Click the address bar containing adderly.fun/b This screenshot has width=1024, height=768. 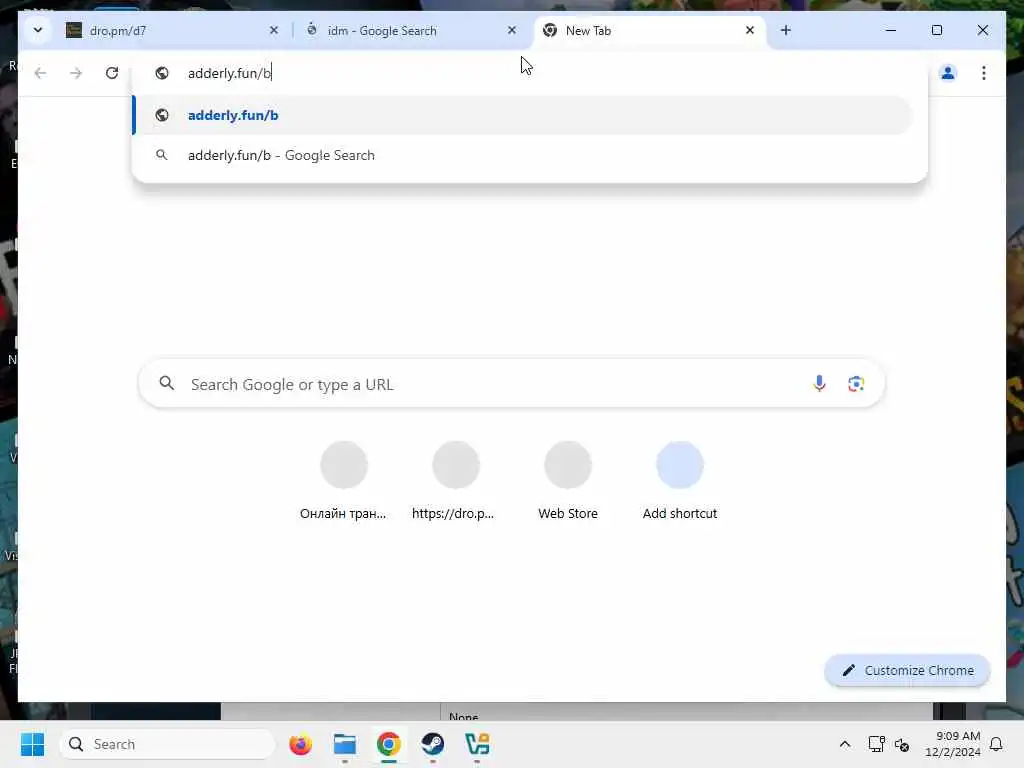(529, 73)
